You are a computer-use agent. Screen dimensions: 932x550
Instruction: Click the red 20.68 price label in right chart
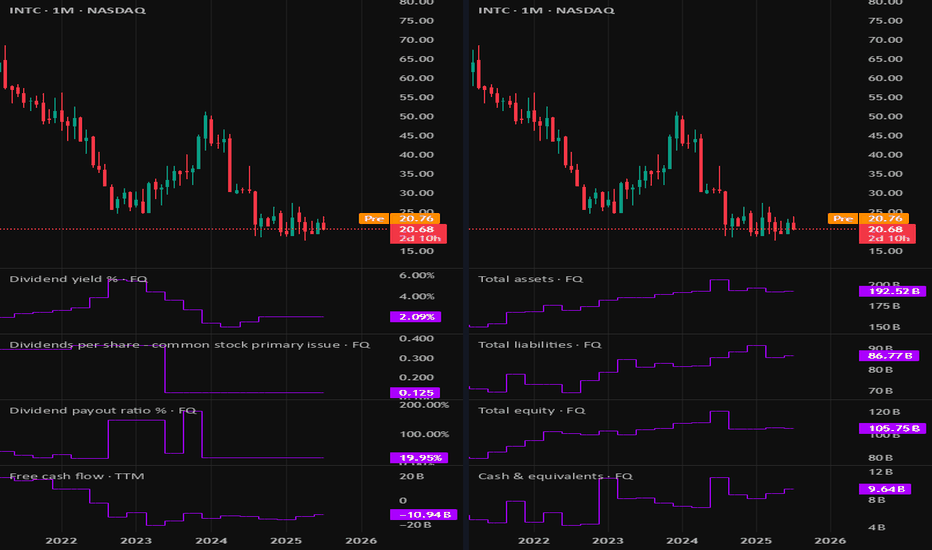[x=887, y=234]
